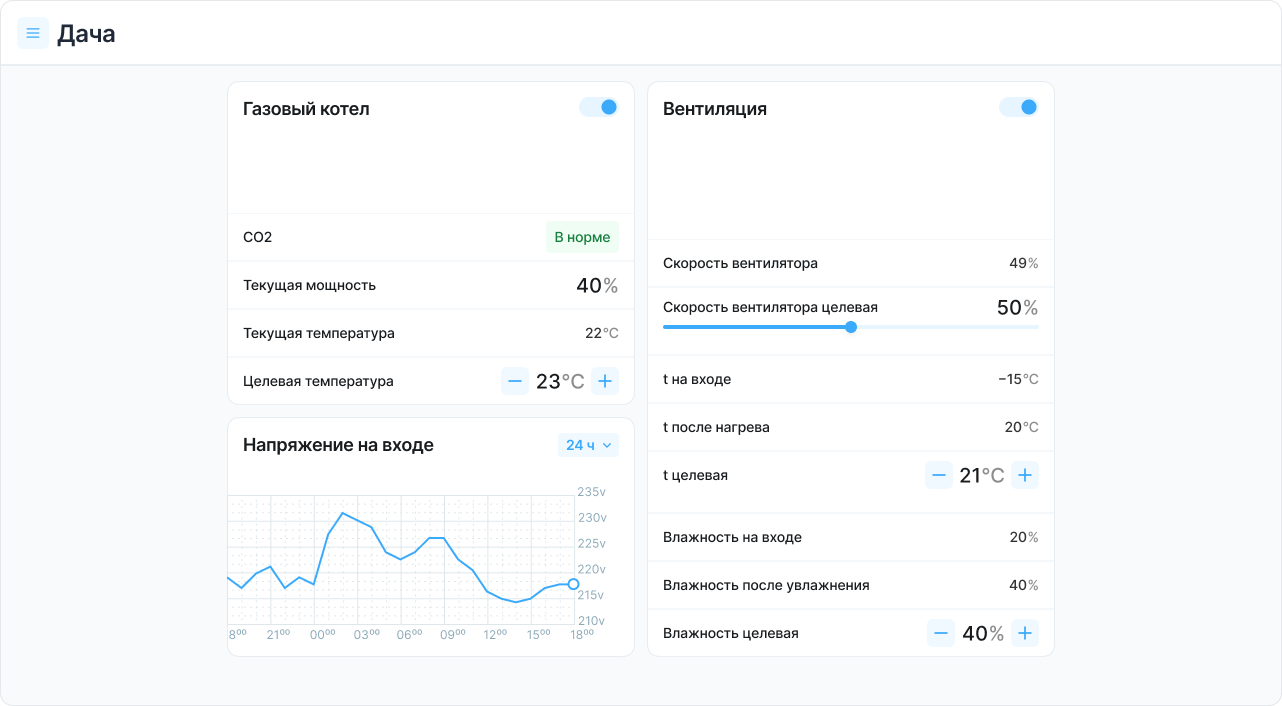The width and height of the screenshot is (1282, 706).
Task: Disable the Вентиляция toggle
Action: (x=1019, y=107)
